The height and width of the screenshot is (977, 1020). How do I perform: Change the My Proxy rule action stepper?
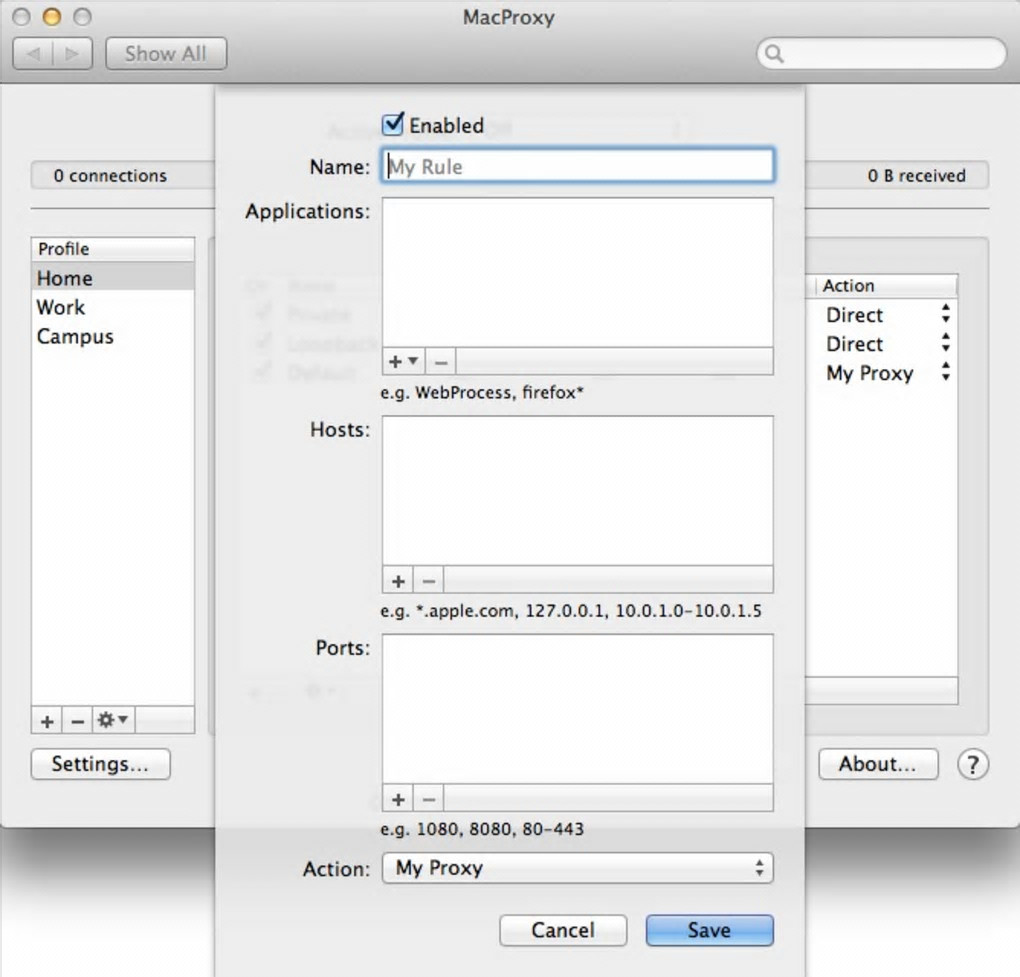[x=946, y=372]
